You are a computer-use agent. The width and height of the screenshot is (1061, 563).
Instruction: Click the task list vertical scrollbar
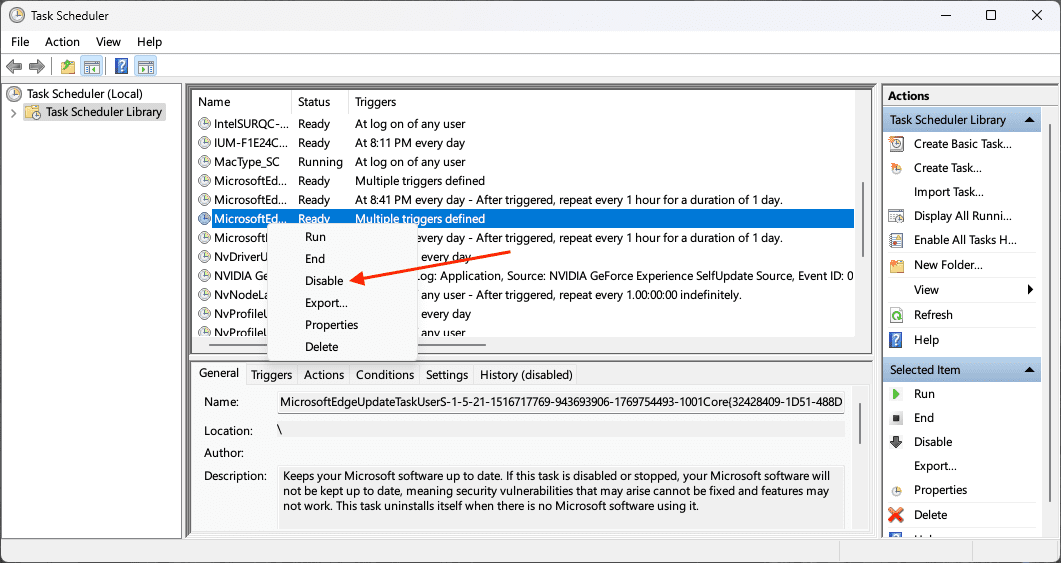coord(863,219)
